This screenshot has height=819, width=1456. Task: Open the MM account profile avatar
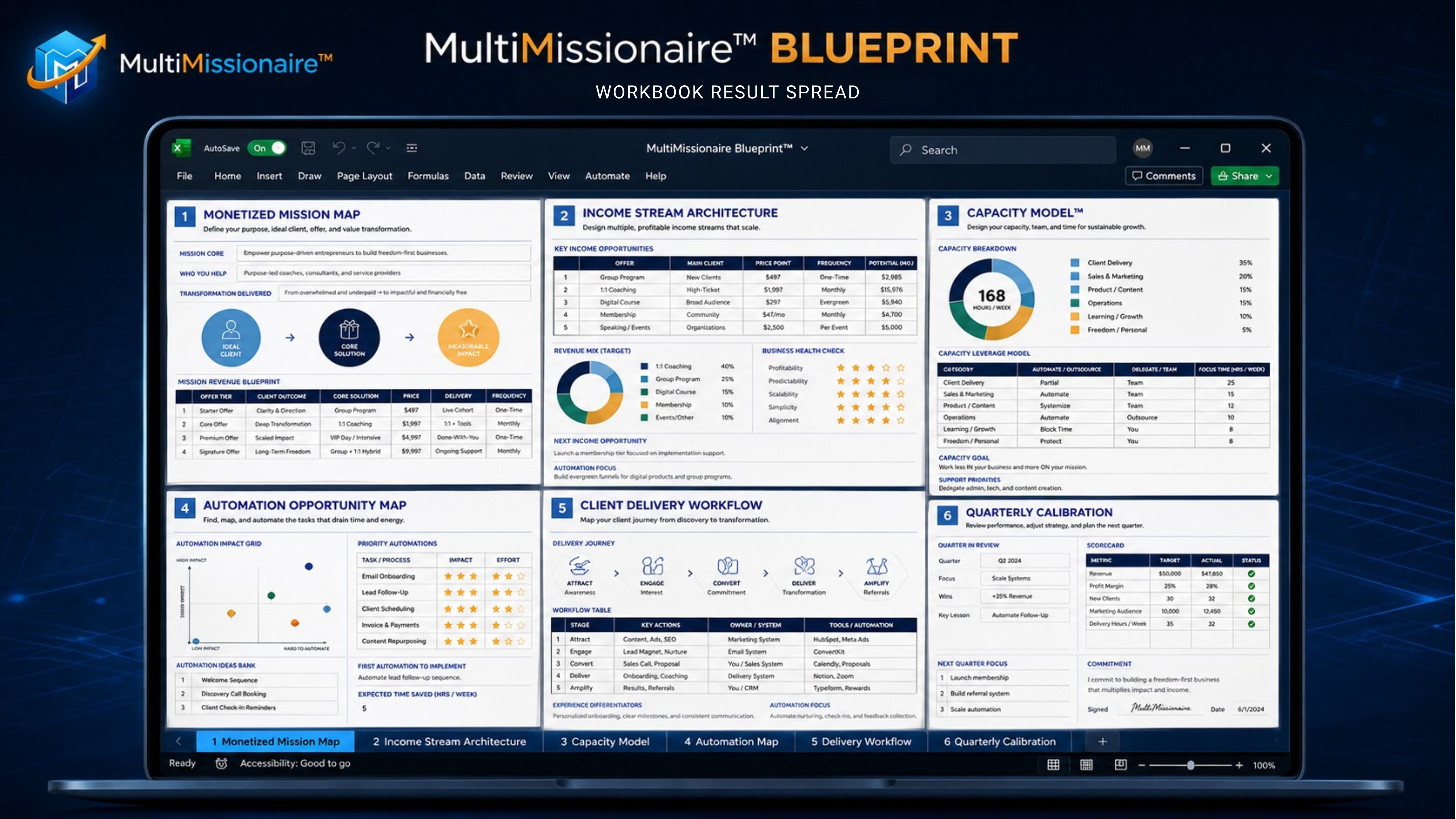(x=1142, y=148)
